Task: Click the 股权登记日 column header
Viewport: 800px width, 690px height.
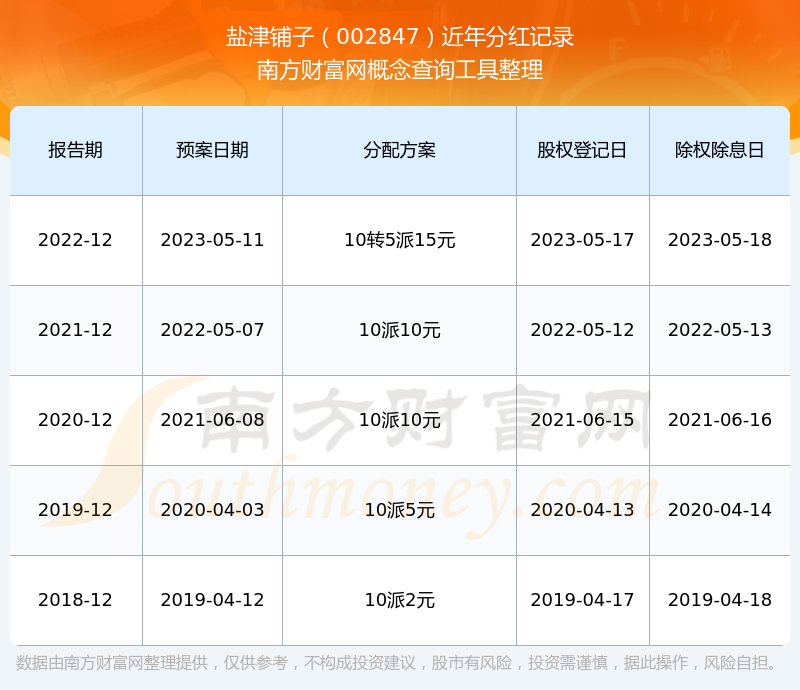Action: point(582,151)
